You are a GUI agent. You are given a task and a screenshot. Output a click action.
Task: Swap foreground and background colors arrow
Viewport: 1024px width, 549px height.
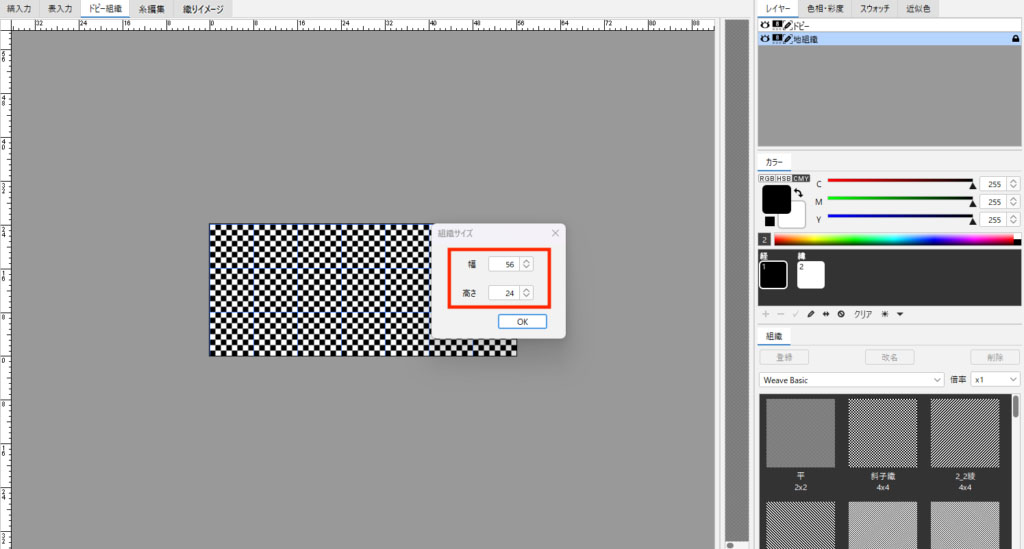tap(798, 192)
